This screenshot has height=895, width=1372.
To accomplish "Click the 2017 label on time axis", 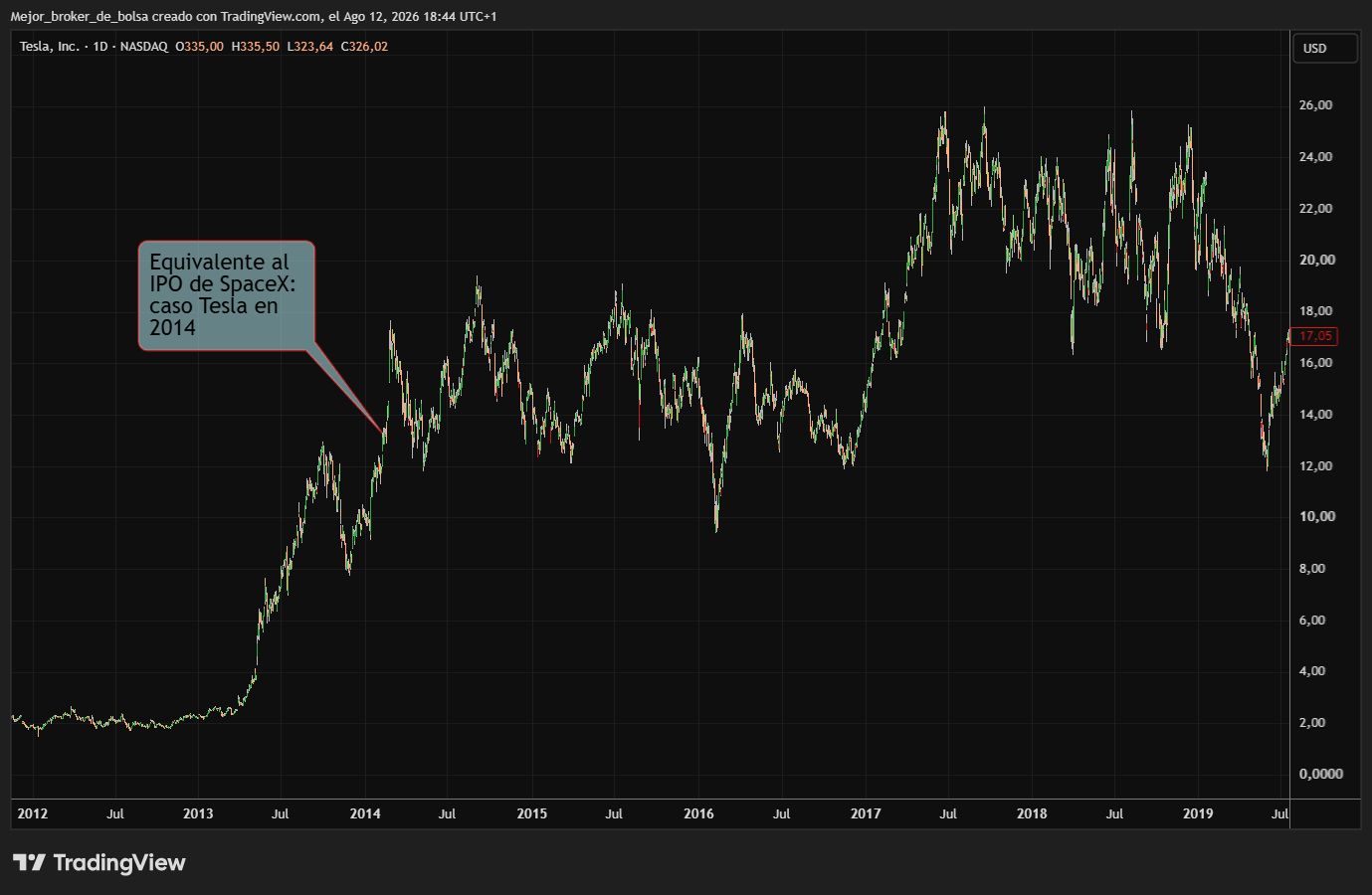I will (x=866, y=813).
